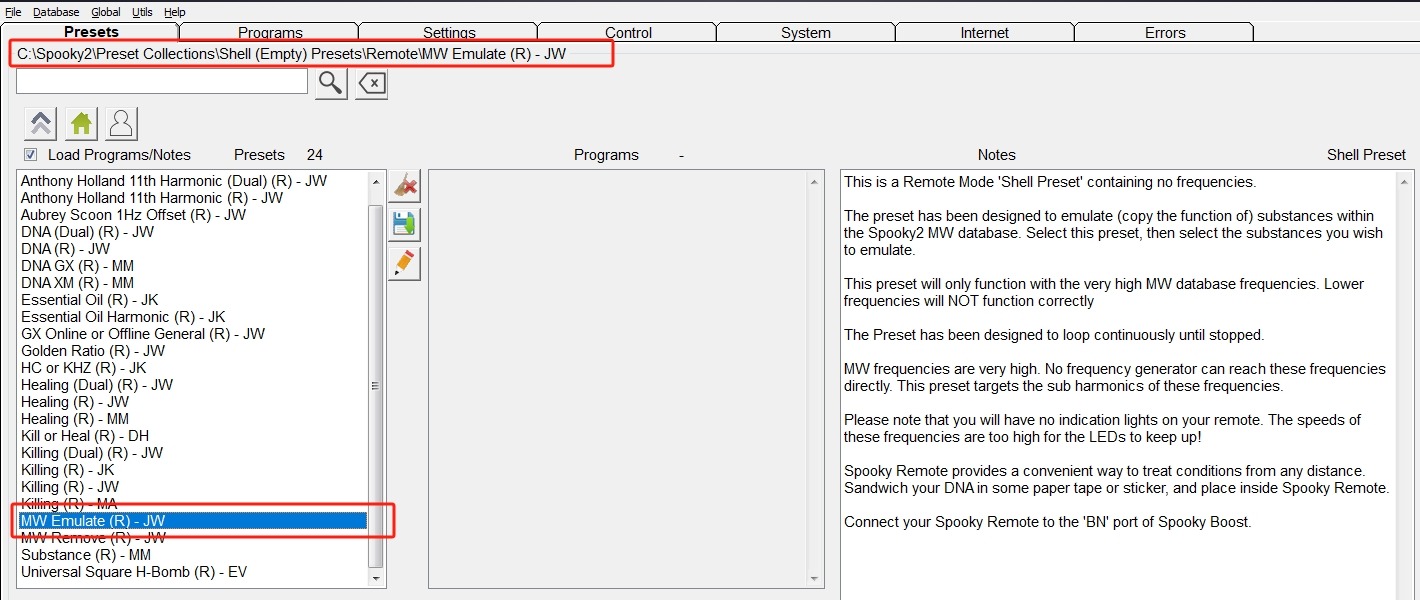Click the preset folder path text
1420x600 pixels.
point(292,54)
